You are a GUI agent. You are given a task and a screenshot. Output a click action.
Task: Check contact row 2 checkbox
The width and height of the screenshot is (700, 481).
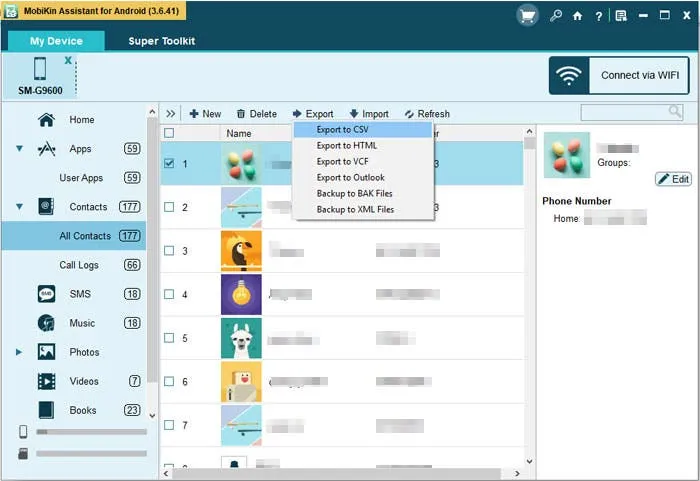[x=169, y=207]
